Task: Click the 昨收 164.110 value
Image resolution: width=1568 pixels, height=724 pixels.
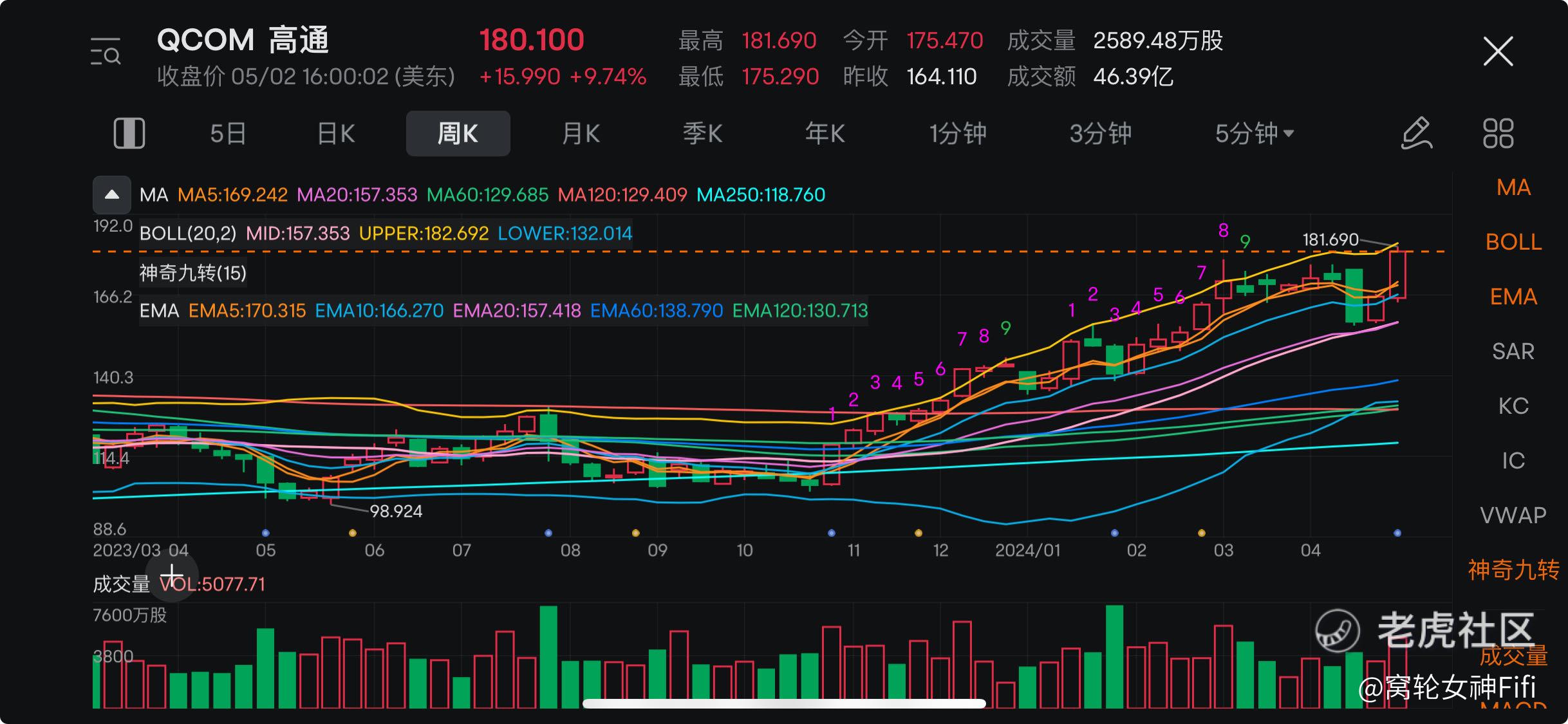Action: (910, 77)
